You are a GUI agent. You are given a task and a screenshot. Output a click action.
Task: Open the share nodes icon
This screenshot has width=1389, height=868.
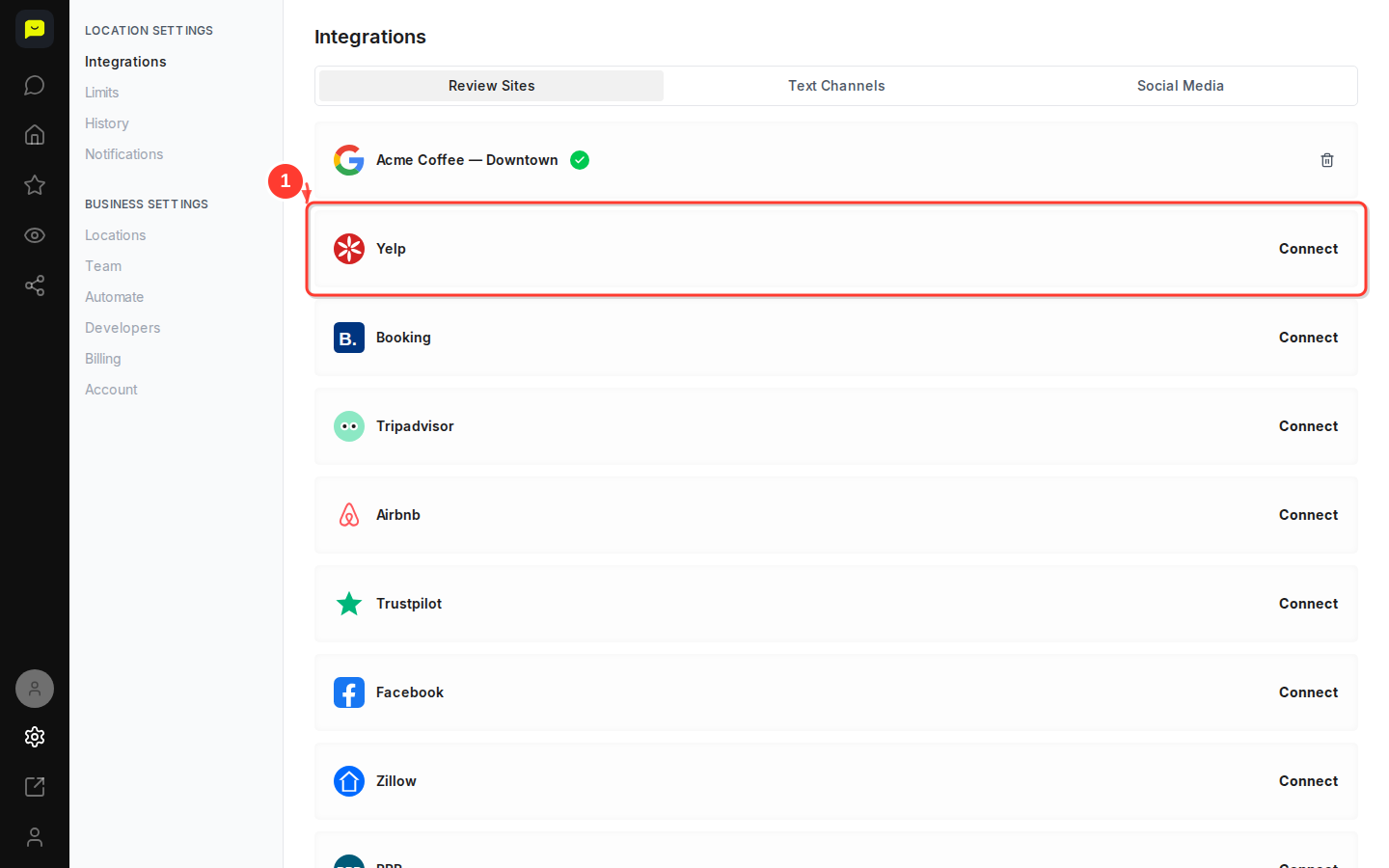click(35, 285)
